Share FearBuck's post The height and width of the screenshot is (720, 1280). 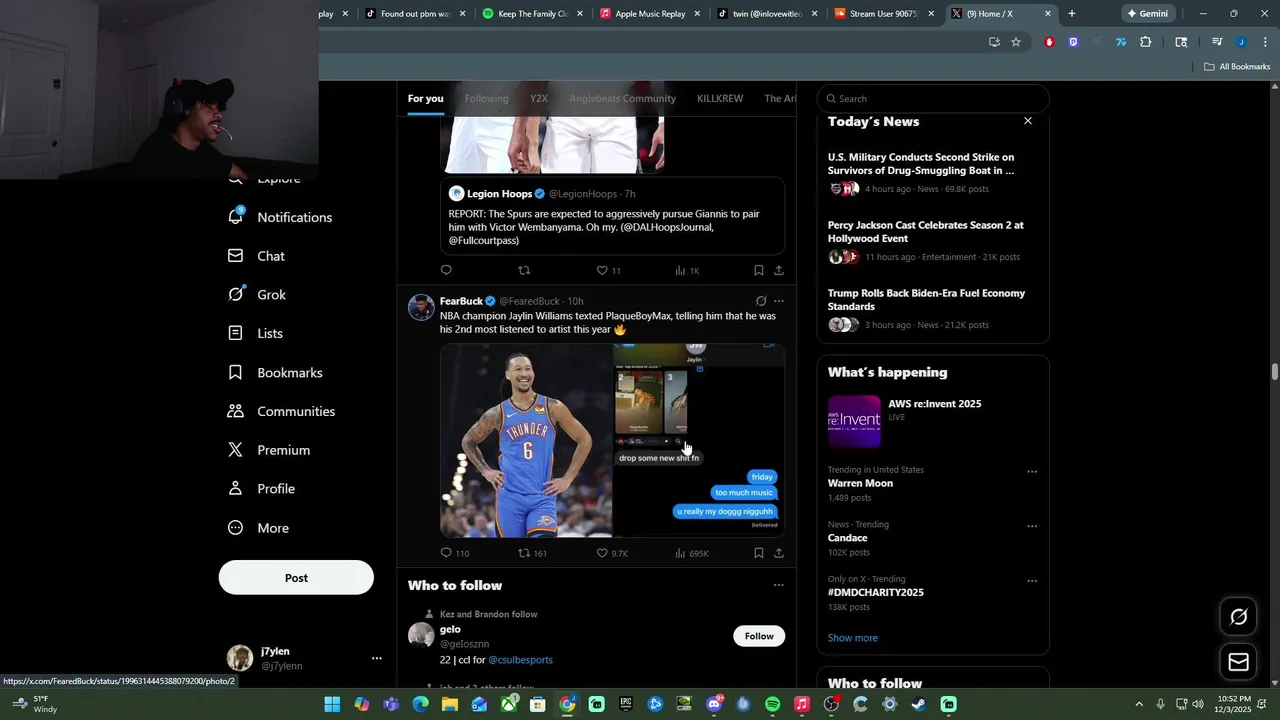779,553
